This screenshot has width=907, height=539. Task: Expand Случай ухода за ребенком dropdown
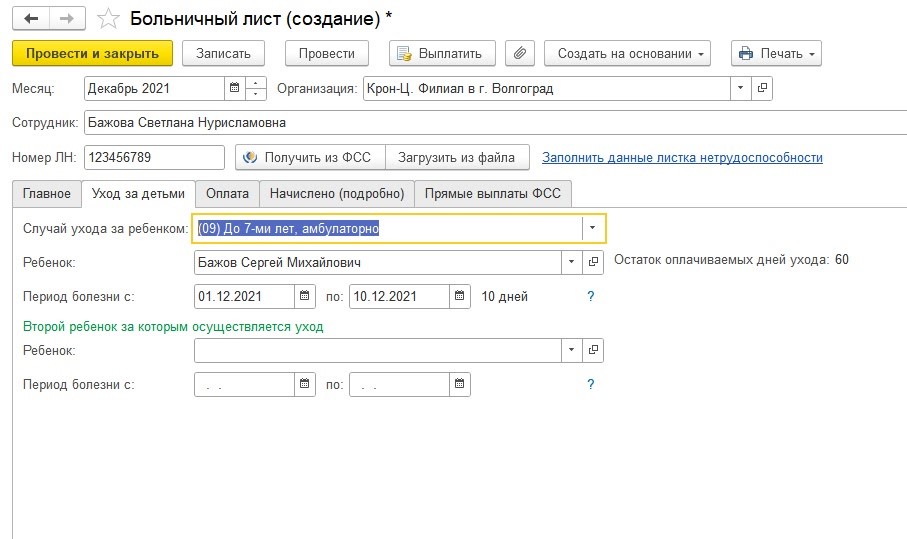point(593,228)
